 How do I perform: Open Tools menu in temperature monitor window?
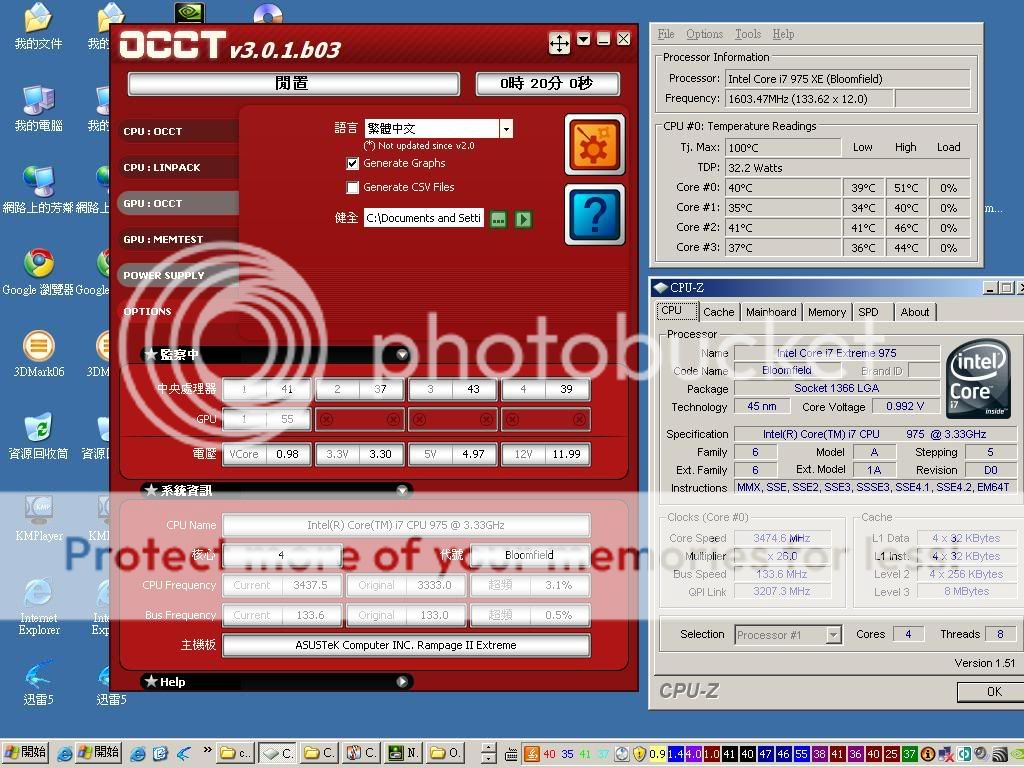[748, 34]
